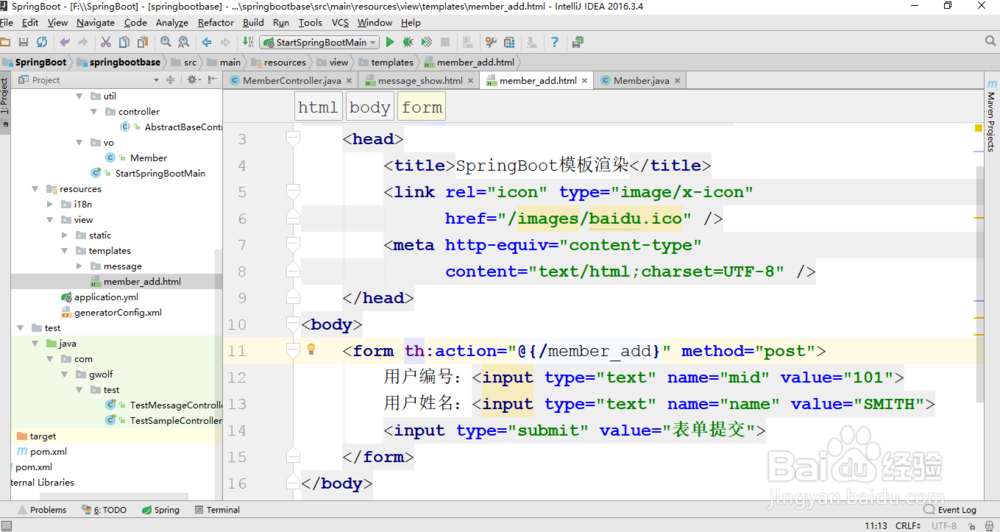Switch to the MemberController.java tab
Image resolution: width=1000 pixels, height=532 pixels.
pyautogui.click(x=290, y=80)
